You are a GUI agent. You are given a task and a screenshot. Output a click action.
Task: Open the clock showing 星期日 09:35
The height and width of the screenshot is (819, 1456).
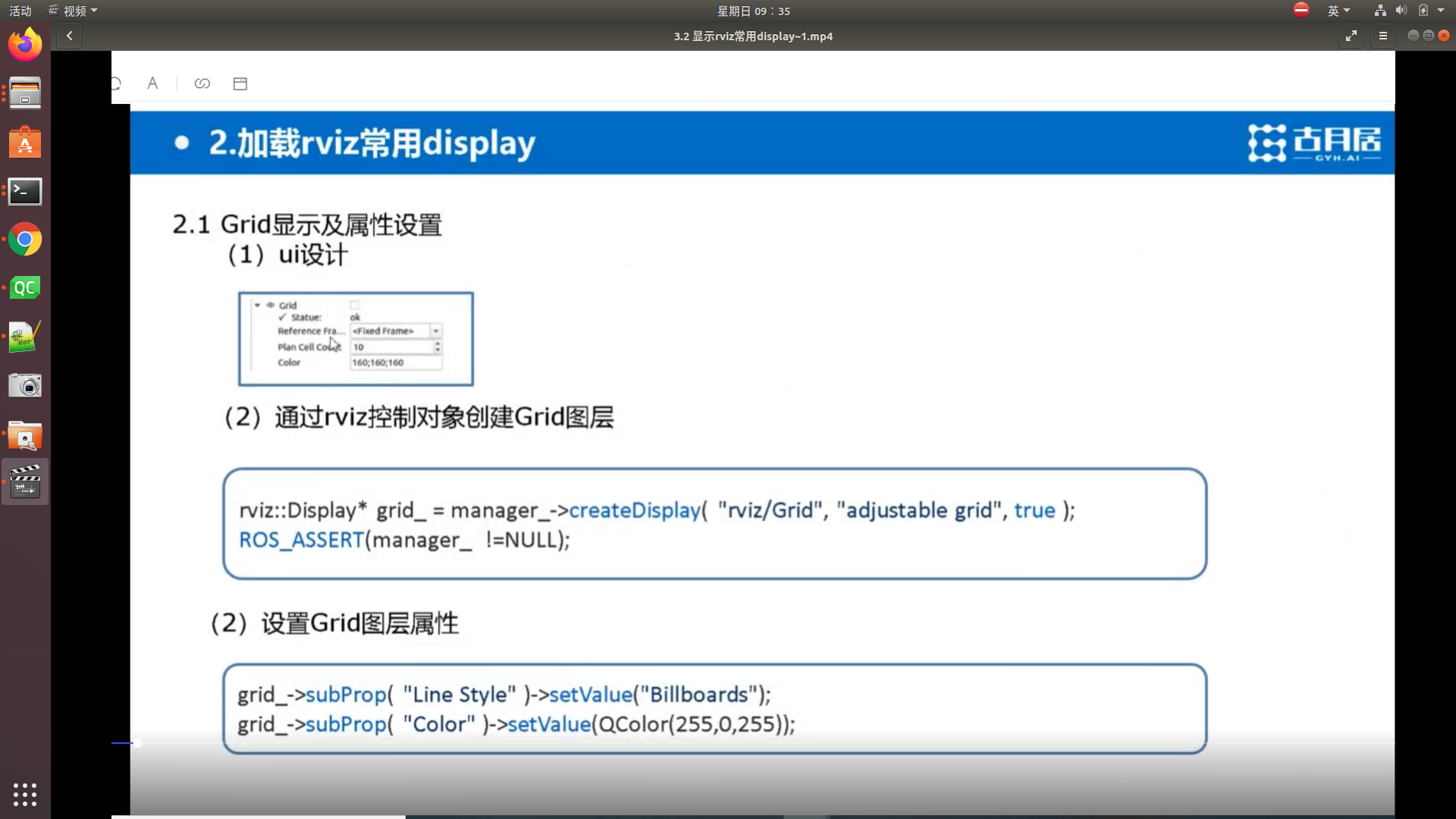coord(754,11)
